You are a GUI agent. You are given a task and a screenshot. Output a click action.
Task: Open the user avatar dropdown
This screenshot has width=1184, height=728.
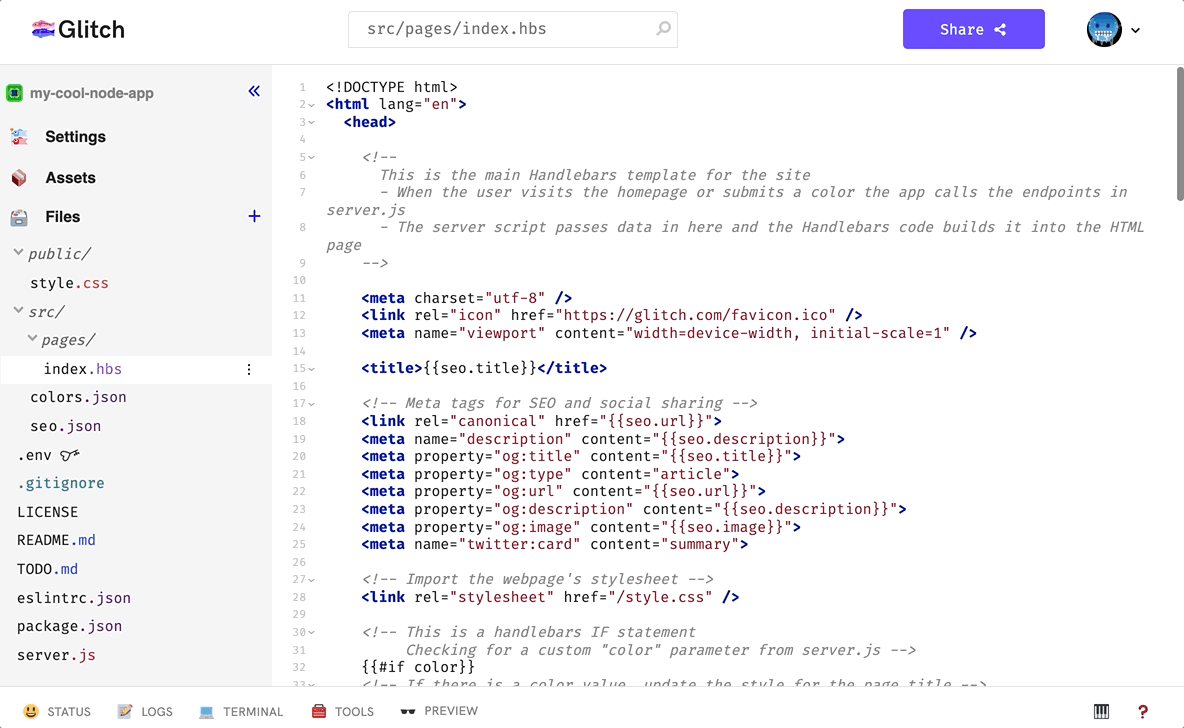1113,30
